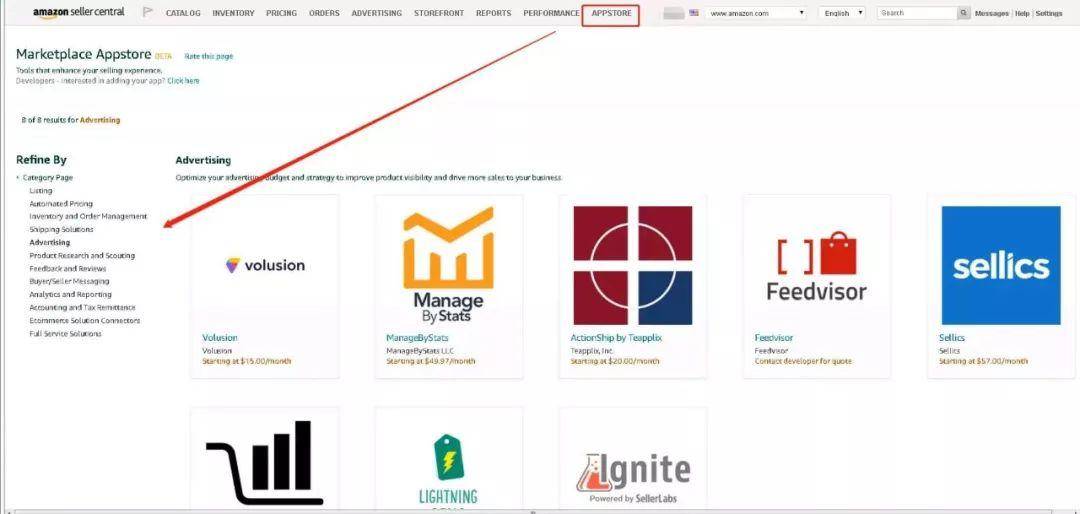Click the Help link in header
1080x514 pixels.
tap(1022, 14)
